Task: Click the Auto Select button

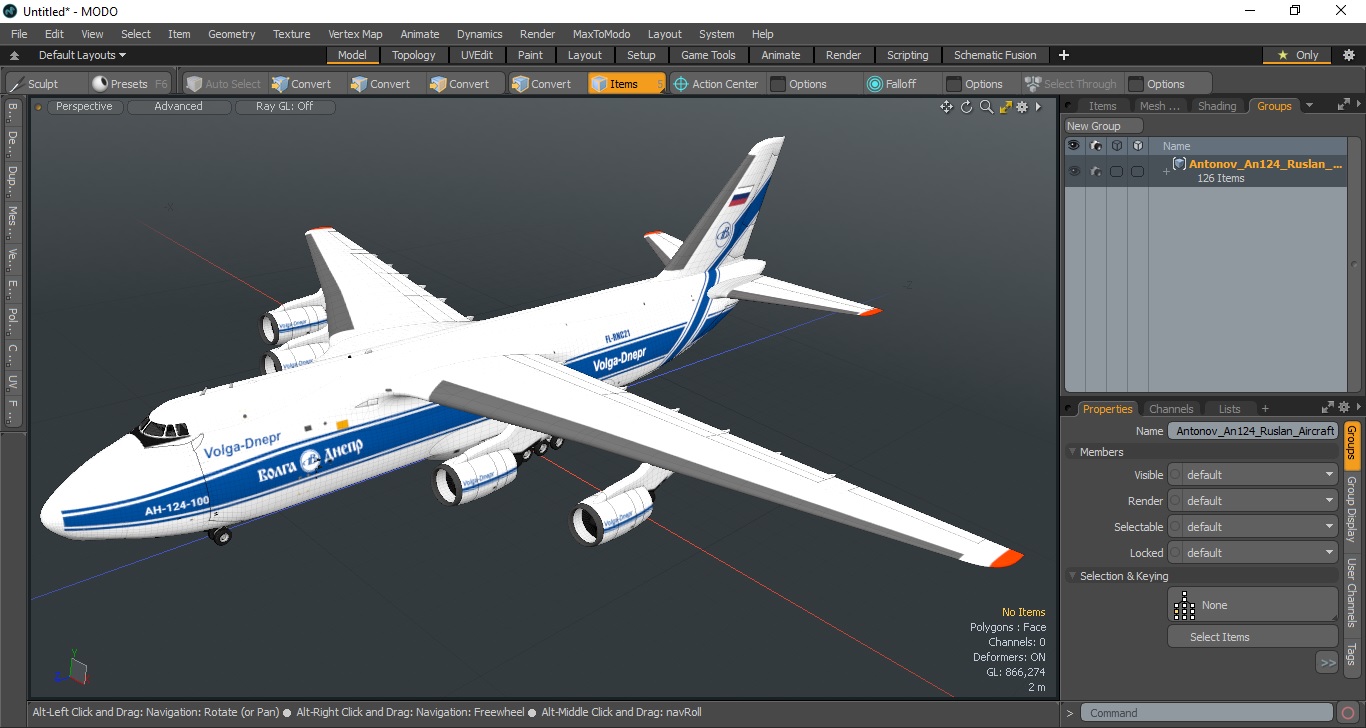Action: 223,84
